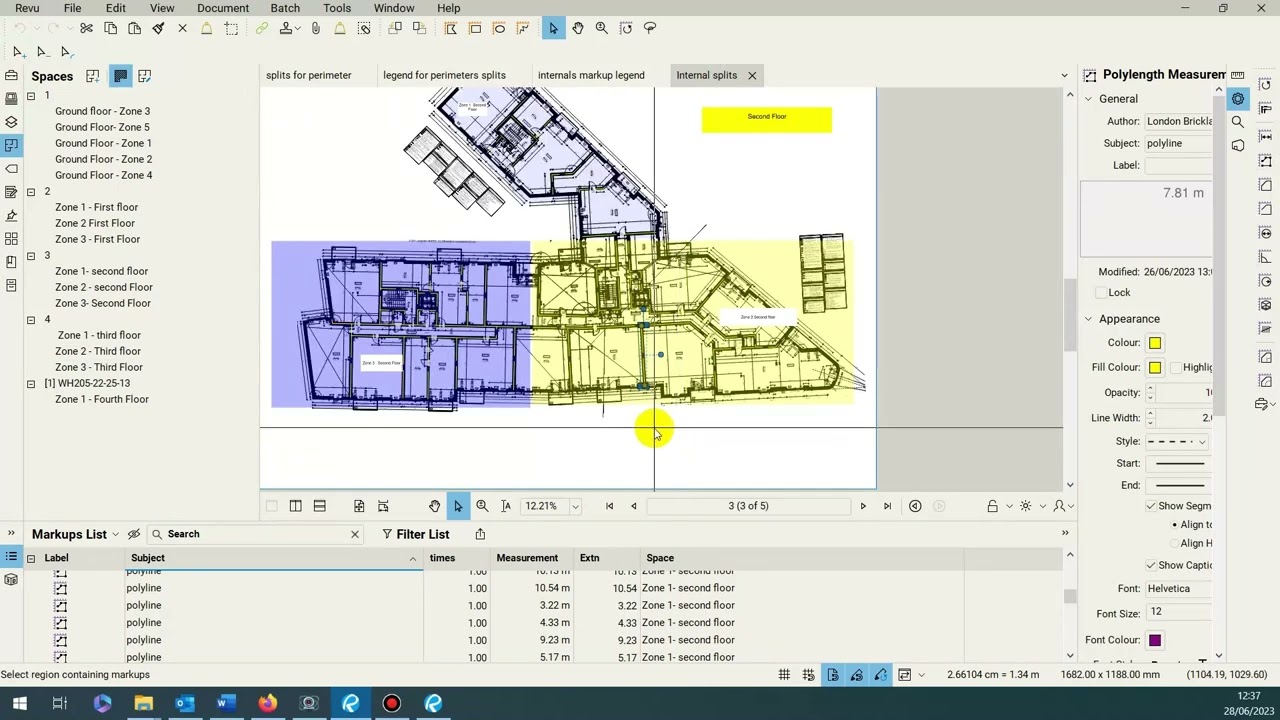Open the Markups List dropdown arrow
This screenshot has width=1280, height=720.
point(116,535)
